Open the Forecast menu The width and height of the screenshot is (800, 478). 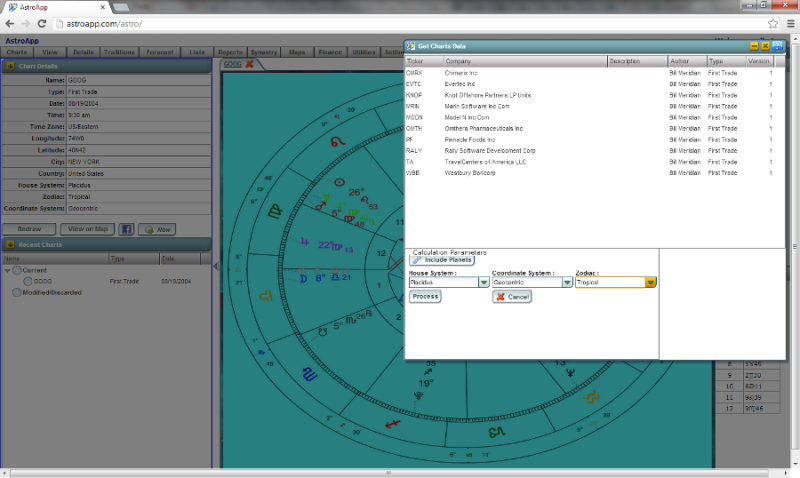(x=160, y=51)
